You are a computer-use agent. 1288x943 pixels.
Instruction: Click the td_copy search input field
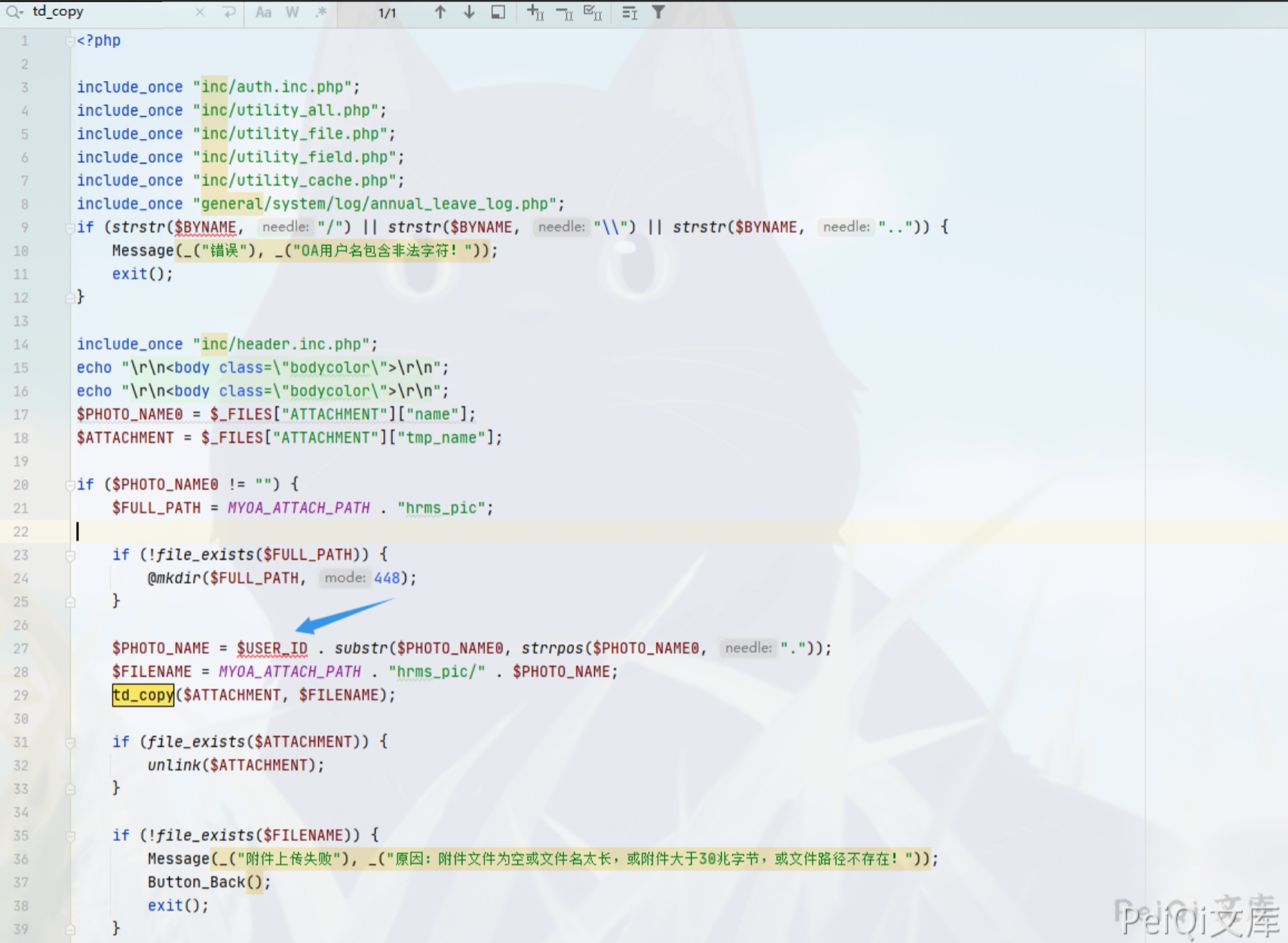pyautogui.click(x=108, y=12)
